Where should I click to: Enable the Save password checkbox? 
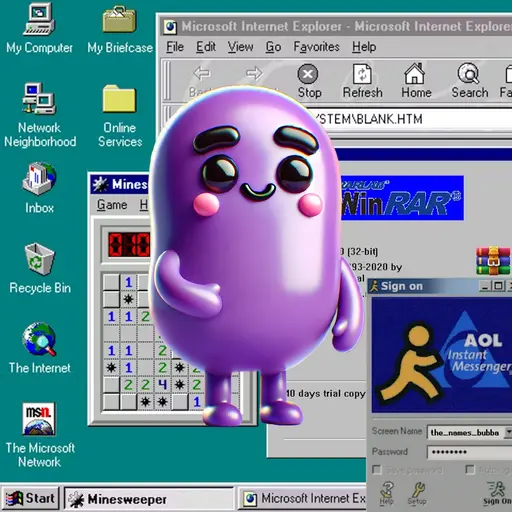[x=377, y=470]
